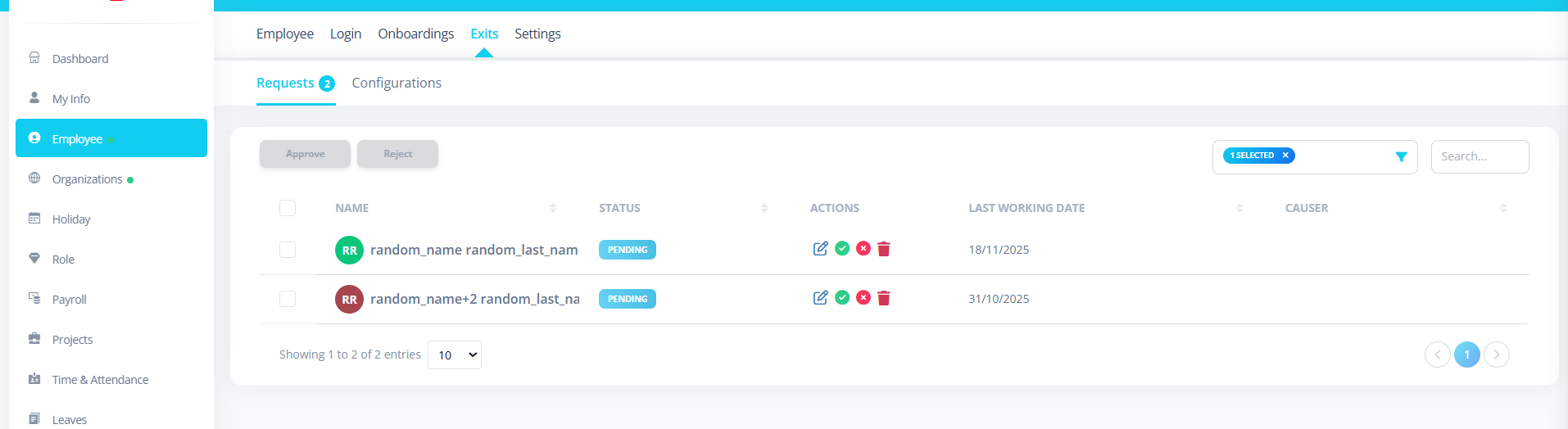Click the Payroll sidebar icon
This screenshot has width=1568, height=429.
[34, 298]
